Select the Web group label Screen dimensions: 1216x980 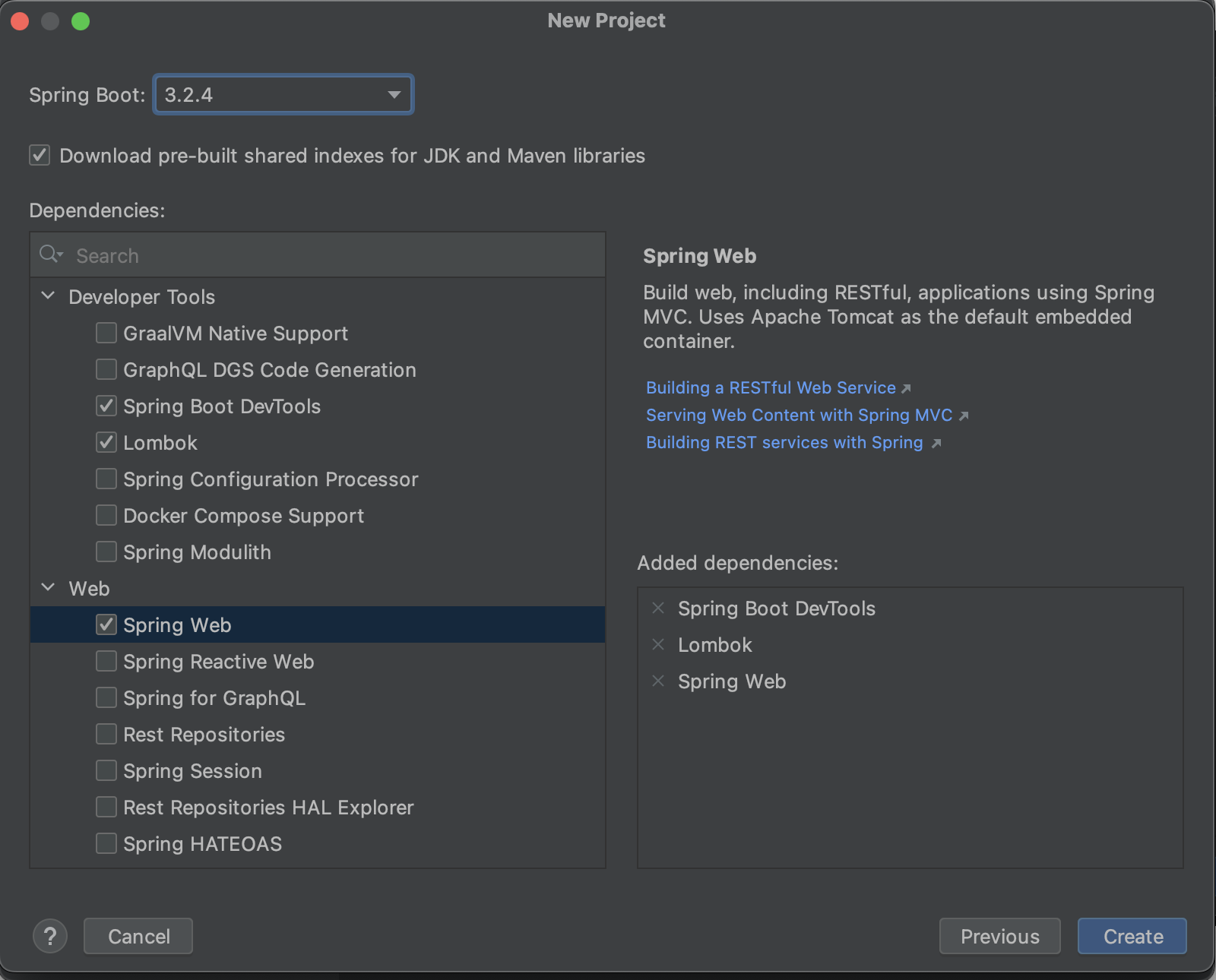click(x=89, y=589)
